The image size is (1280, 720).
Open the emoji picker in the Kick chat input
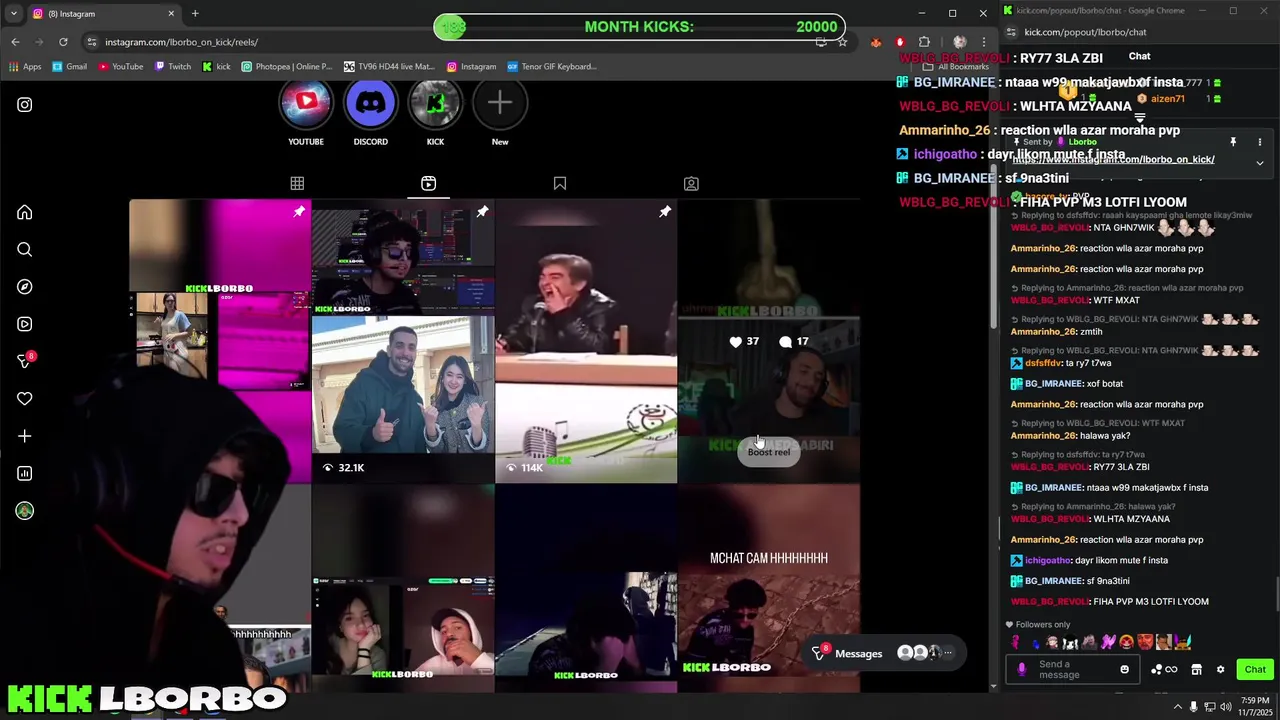[1125, 670]
